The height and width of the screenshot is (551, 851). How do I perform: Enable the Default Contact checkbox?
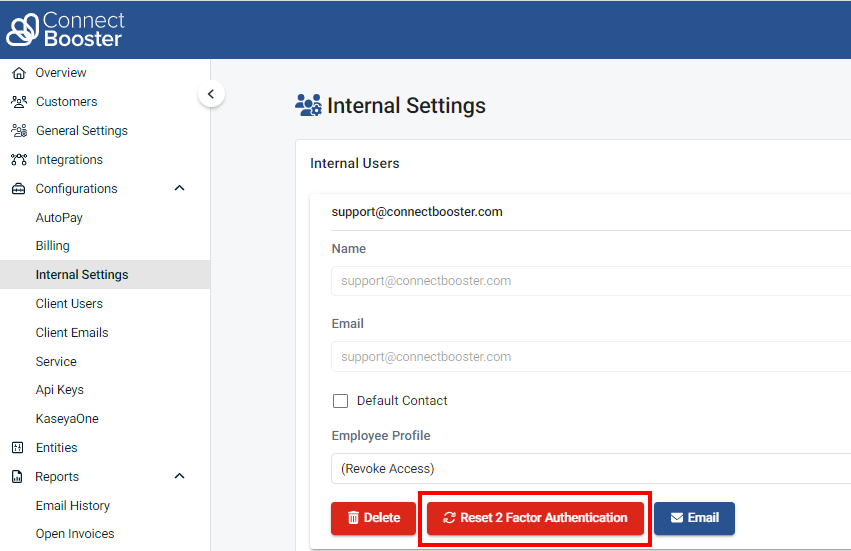[340, 401]
